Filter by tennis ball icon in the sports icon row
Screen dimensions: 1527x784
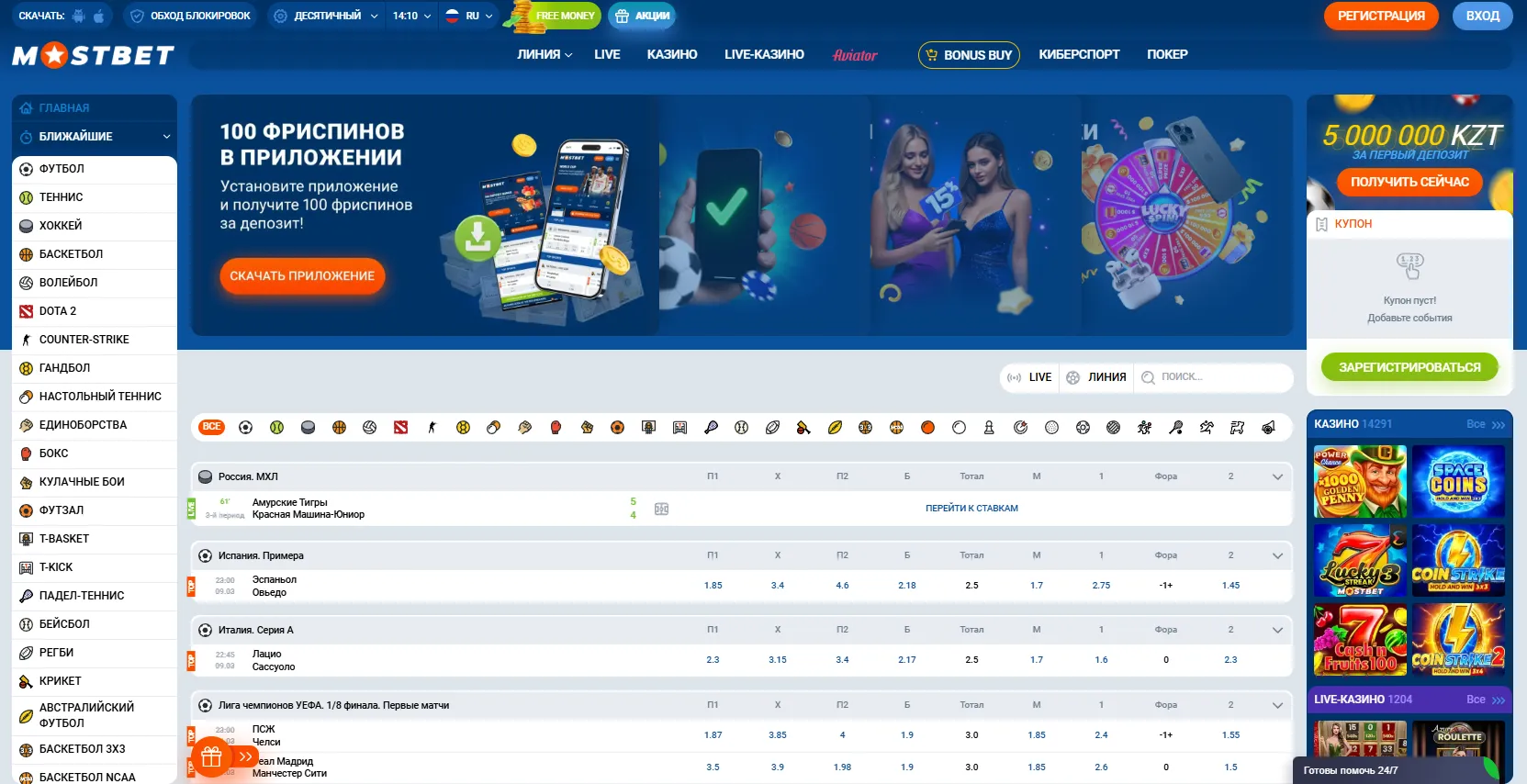[276, 427]
